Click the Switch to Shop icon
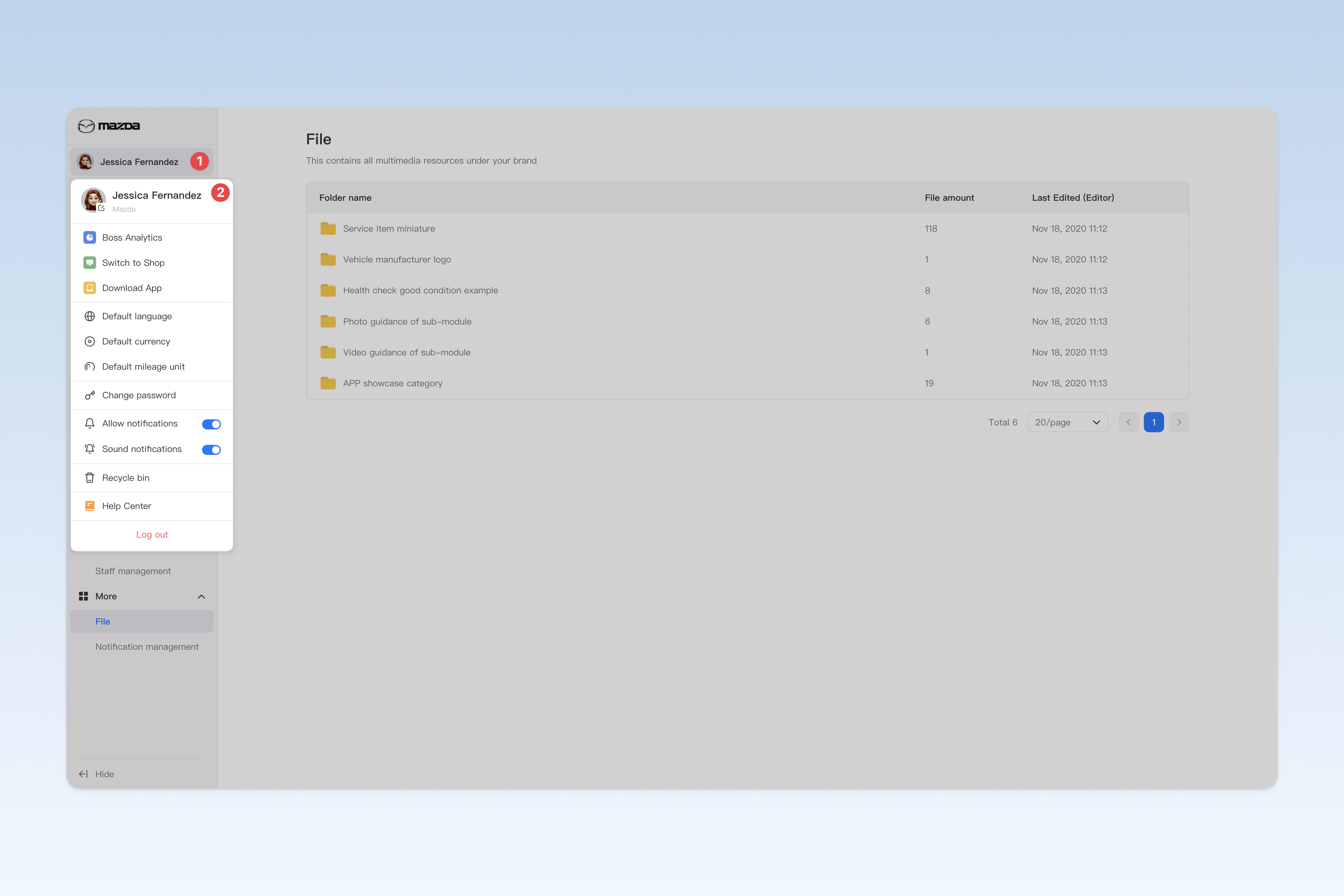The width and height of the screenshot is (1344, 896). 90,262
